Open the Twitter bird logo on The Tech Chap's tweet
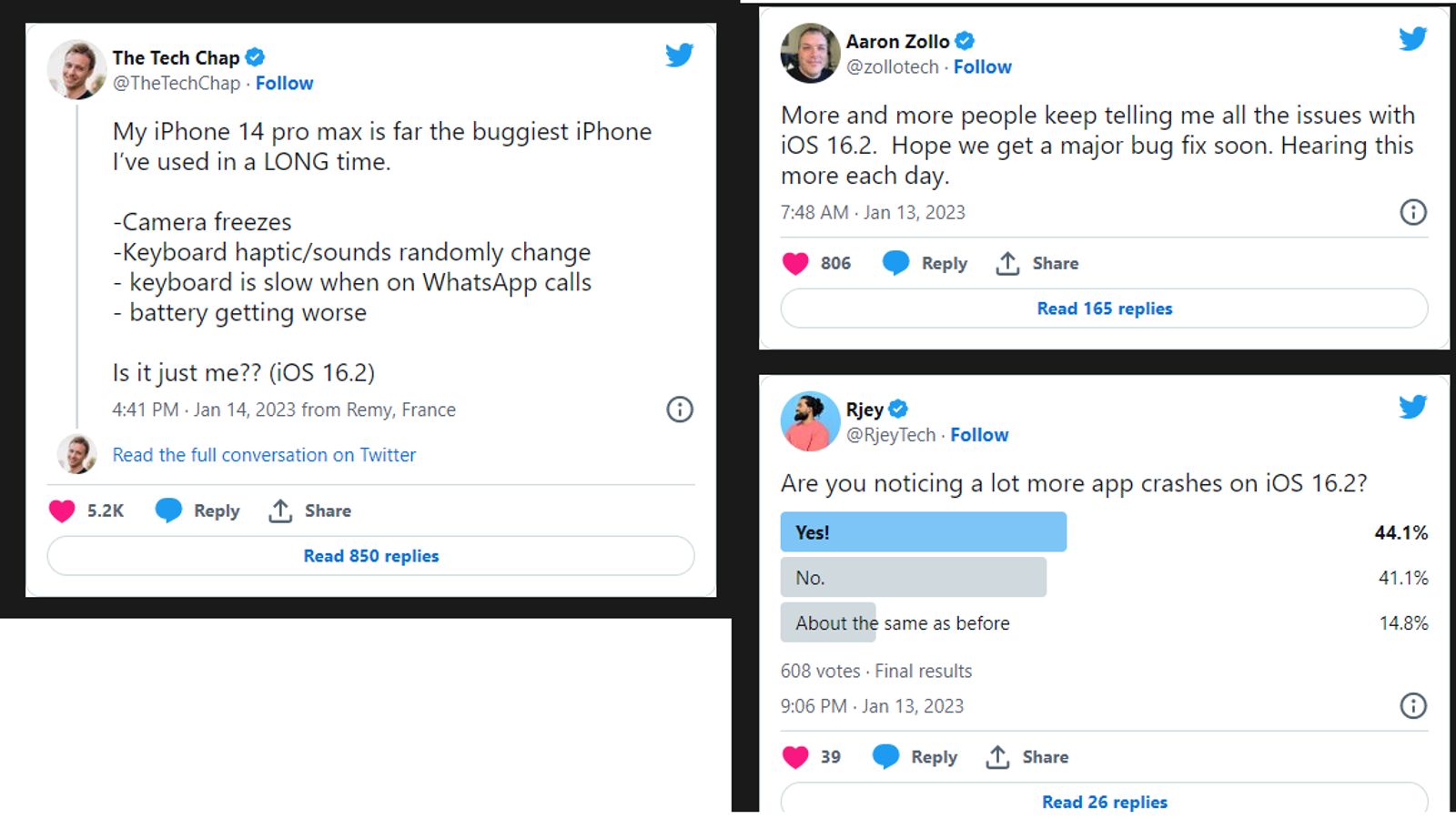 (679, 56)
